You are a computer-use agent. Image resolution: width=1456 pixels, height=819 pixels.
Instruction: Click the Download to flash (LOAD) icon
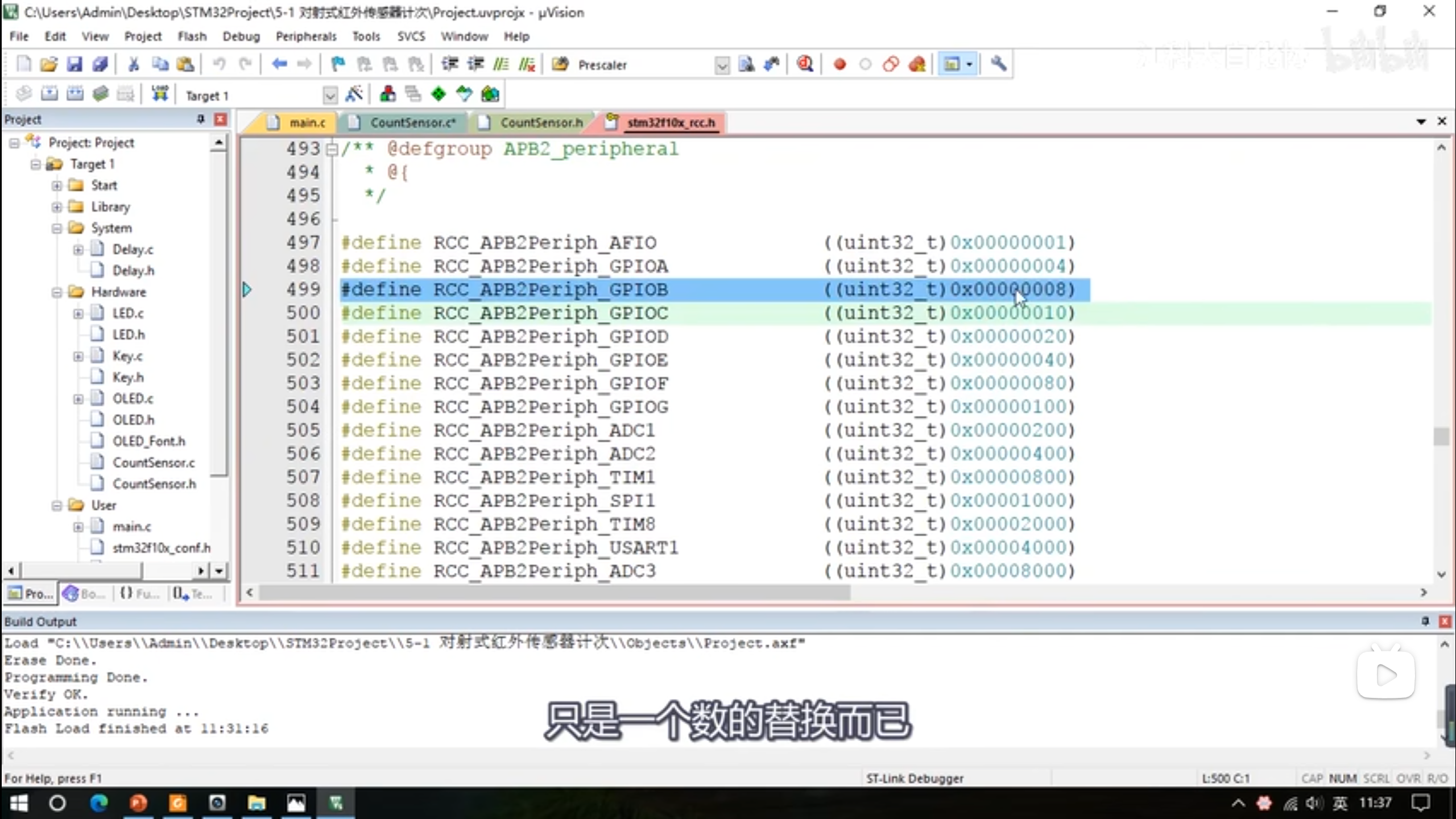pos(160,94)
